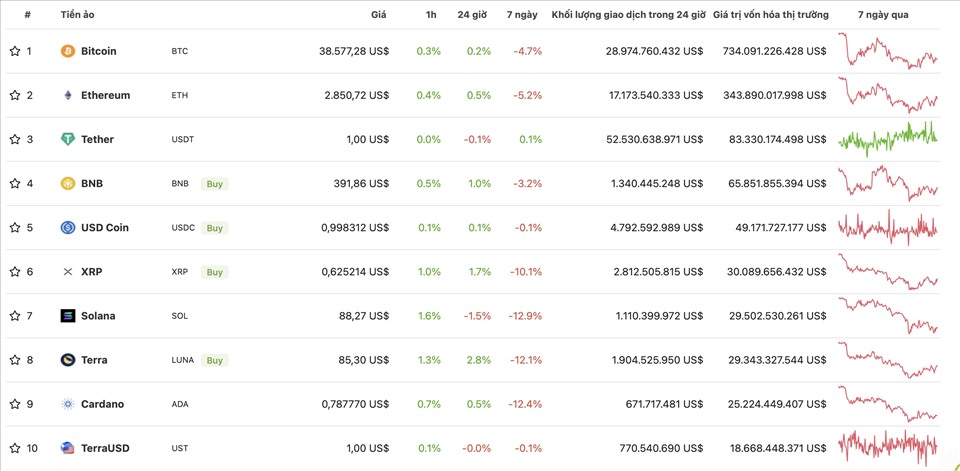The image size is (960, 471).
Task: Toggle the star next to XRP
Action: pos(15,272)
